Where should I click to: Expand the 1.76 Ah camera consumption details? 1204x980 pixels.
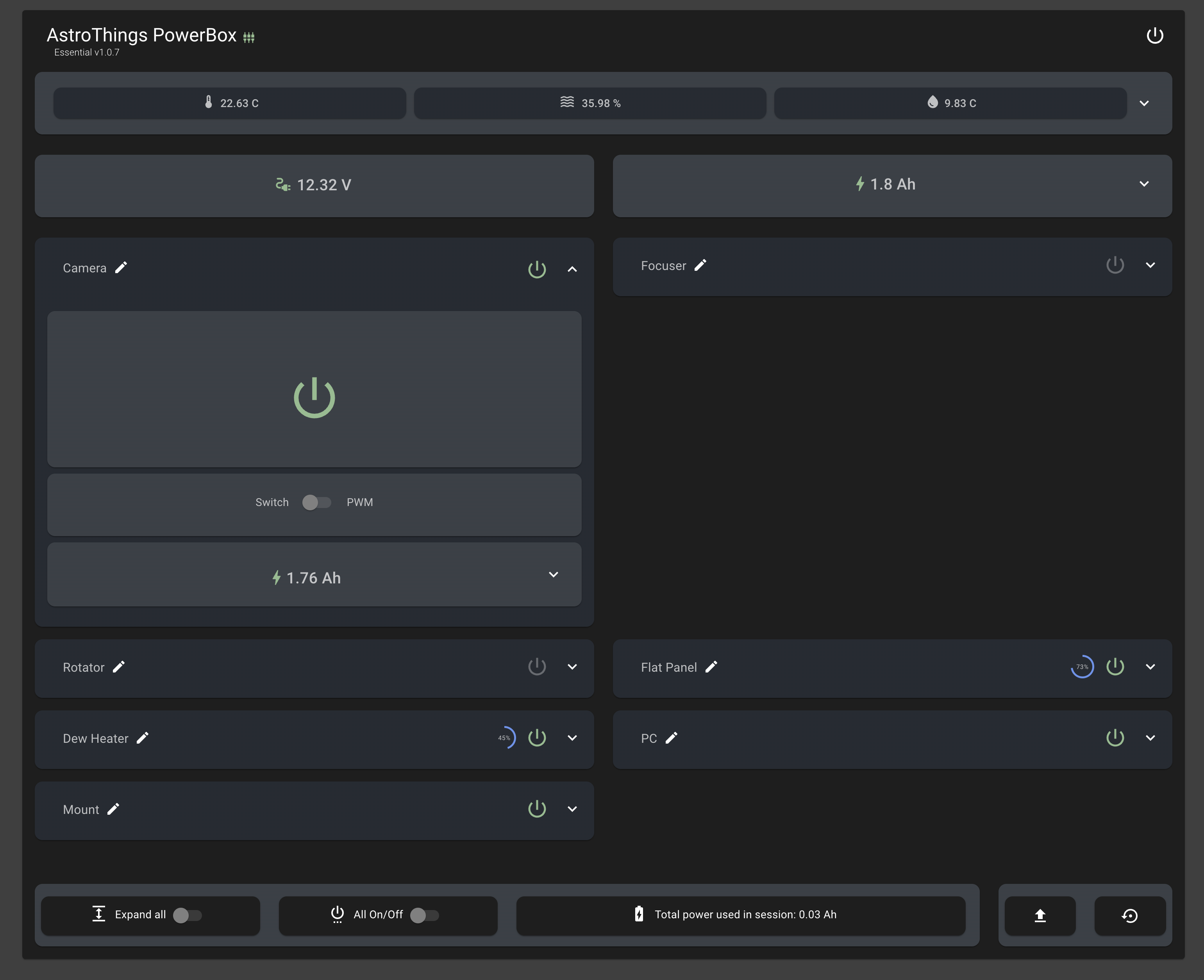pos(553,575)
